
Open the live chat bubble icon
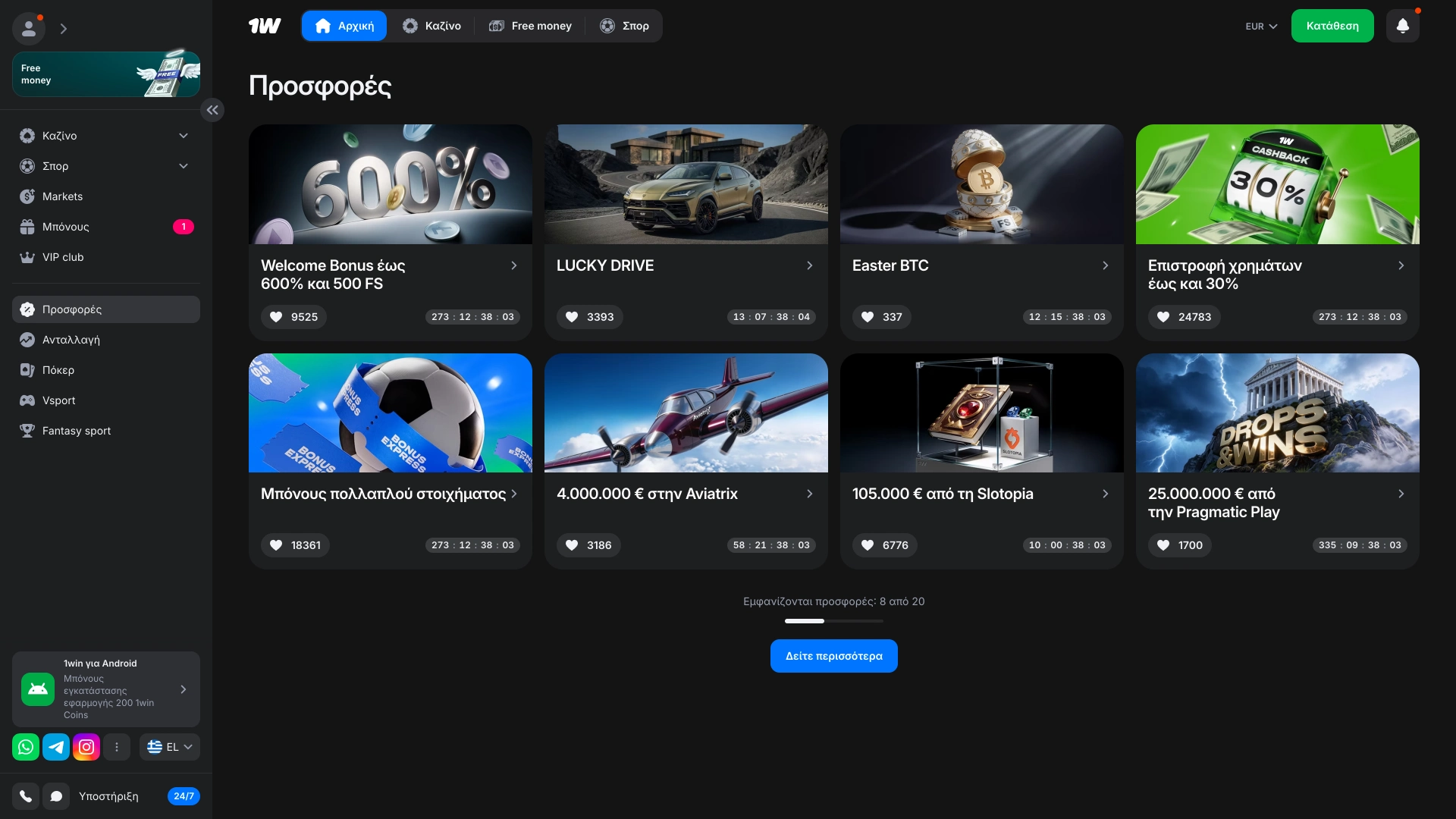56,796
